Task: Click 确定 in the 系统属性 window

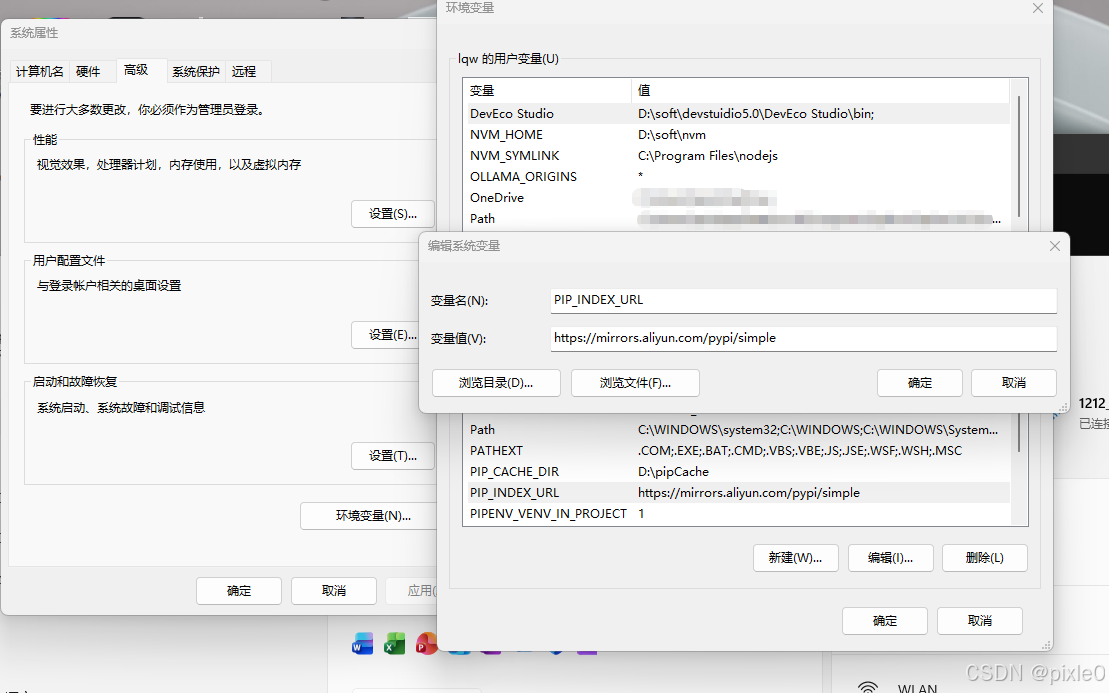Action: pyautogui.click(x=239, y=591)
